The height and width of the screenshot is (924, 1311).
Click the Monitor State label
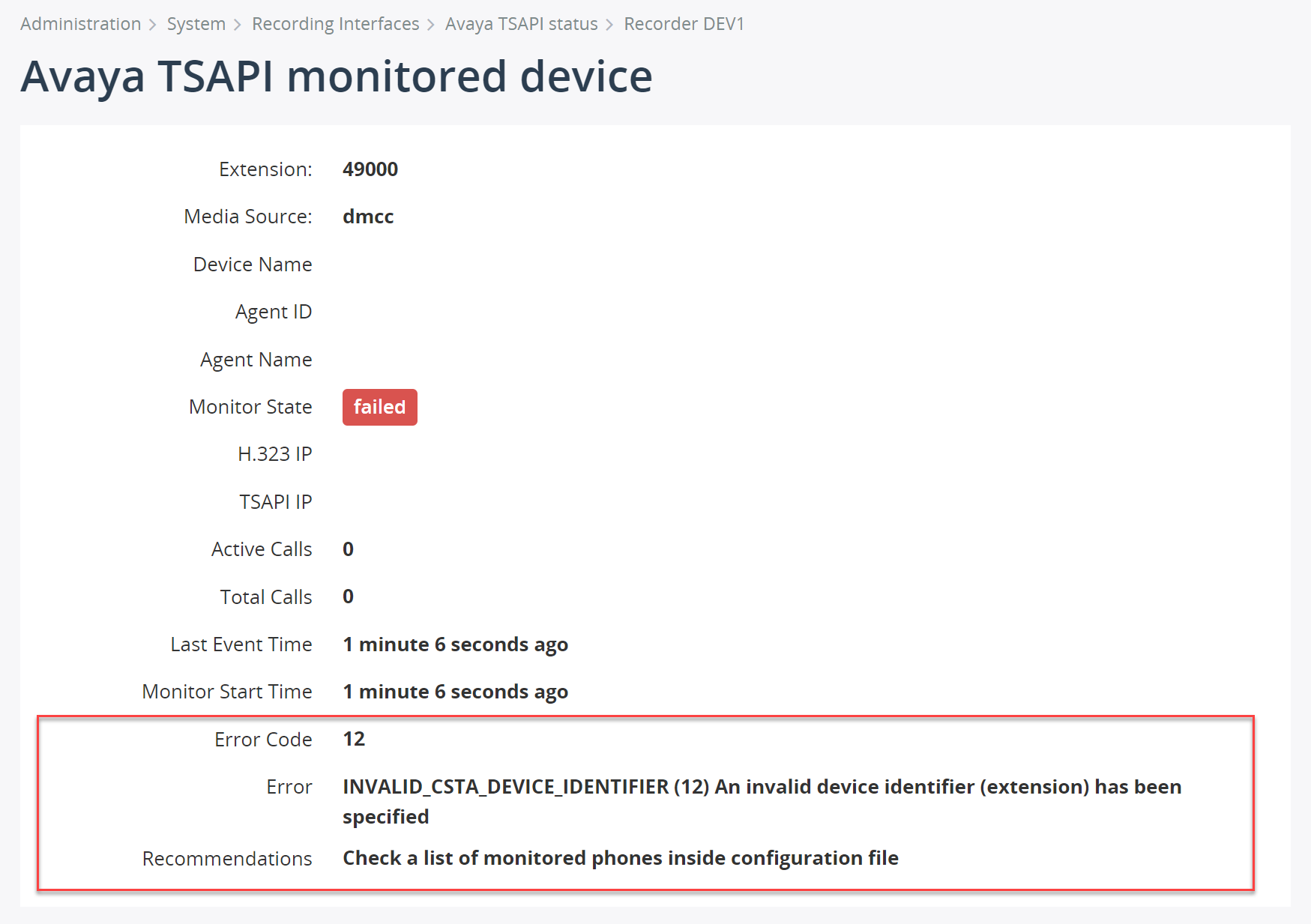250,407
